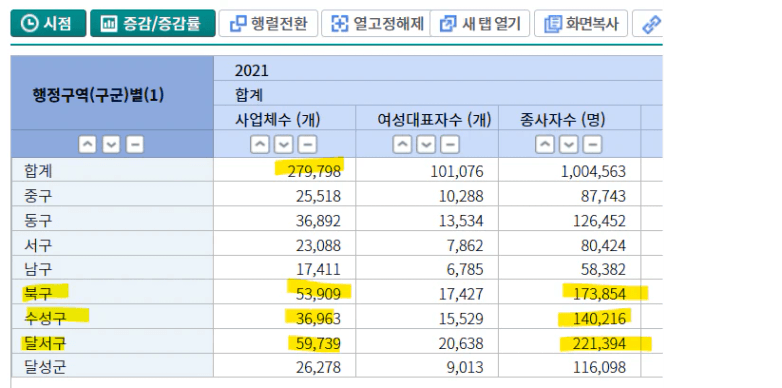
Task: Click 동구 female representatives 13,534
Action: [x=461, y=220]
